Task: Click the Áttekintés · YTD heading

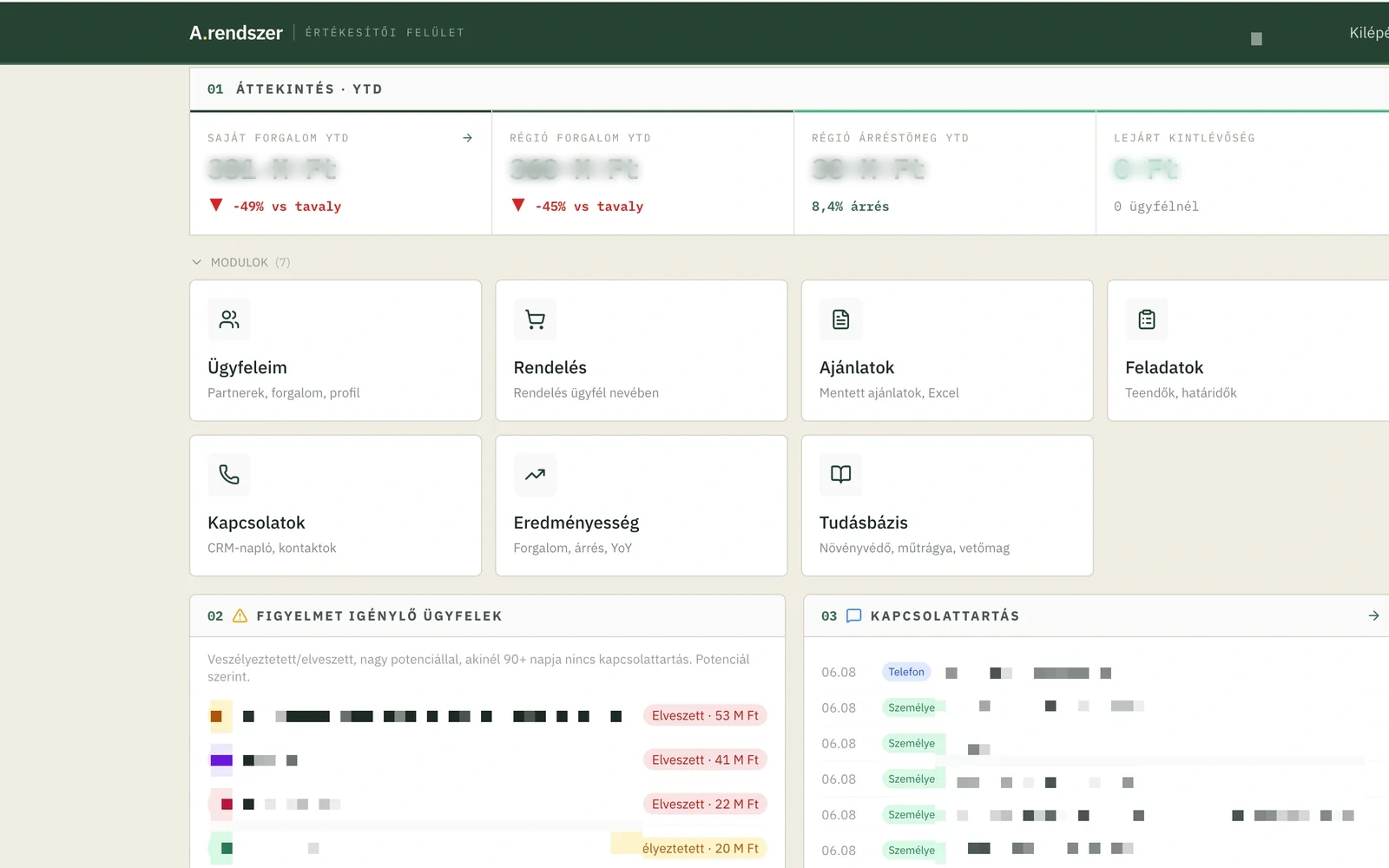Action: click(x=309, y=89)
